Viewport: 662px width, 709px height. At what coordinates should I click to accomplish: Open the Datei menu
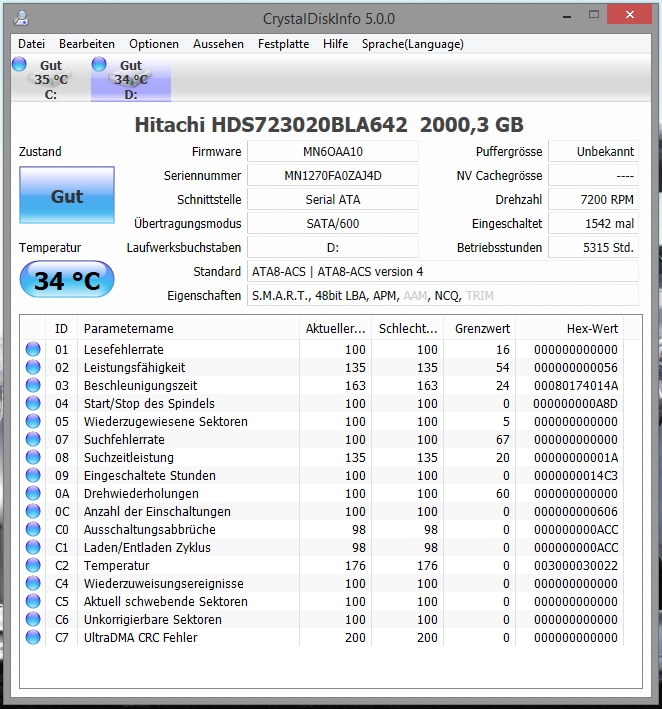[x=31, y=44]
